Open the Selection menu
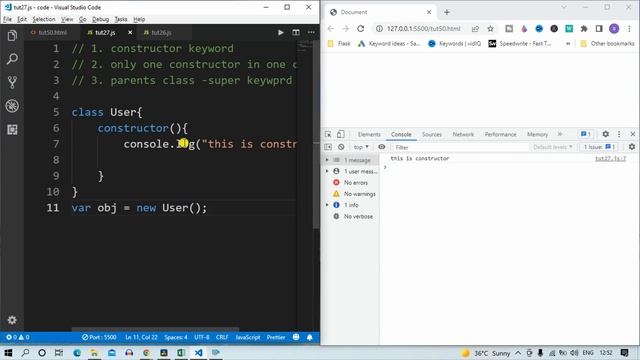The height and width of the screenshot is (360, 640). tap(44, 19)
